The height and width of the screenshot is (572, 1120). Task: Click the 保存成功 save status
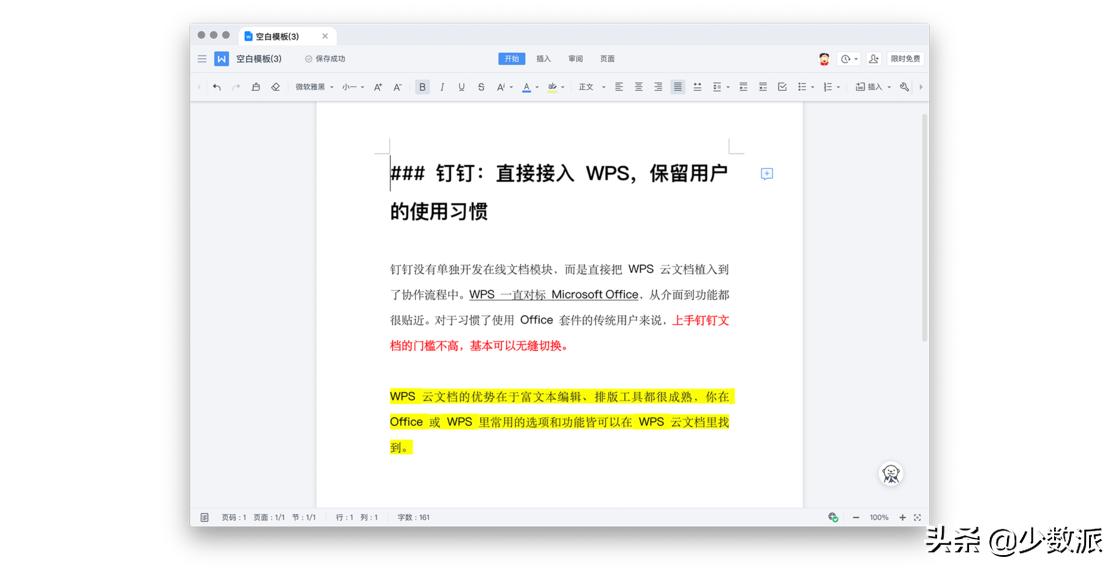(326, 59)
